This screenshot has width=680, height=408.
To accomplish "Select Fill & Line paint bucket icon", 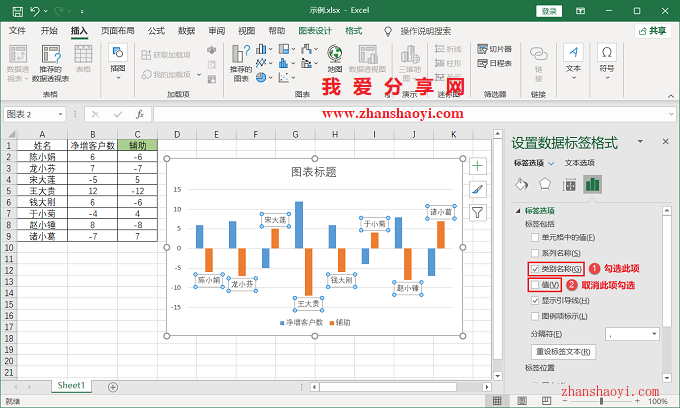I will pyautogui.click(x=521, y=185).
